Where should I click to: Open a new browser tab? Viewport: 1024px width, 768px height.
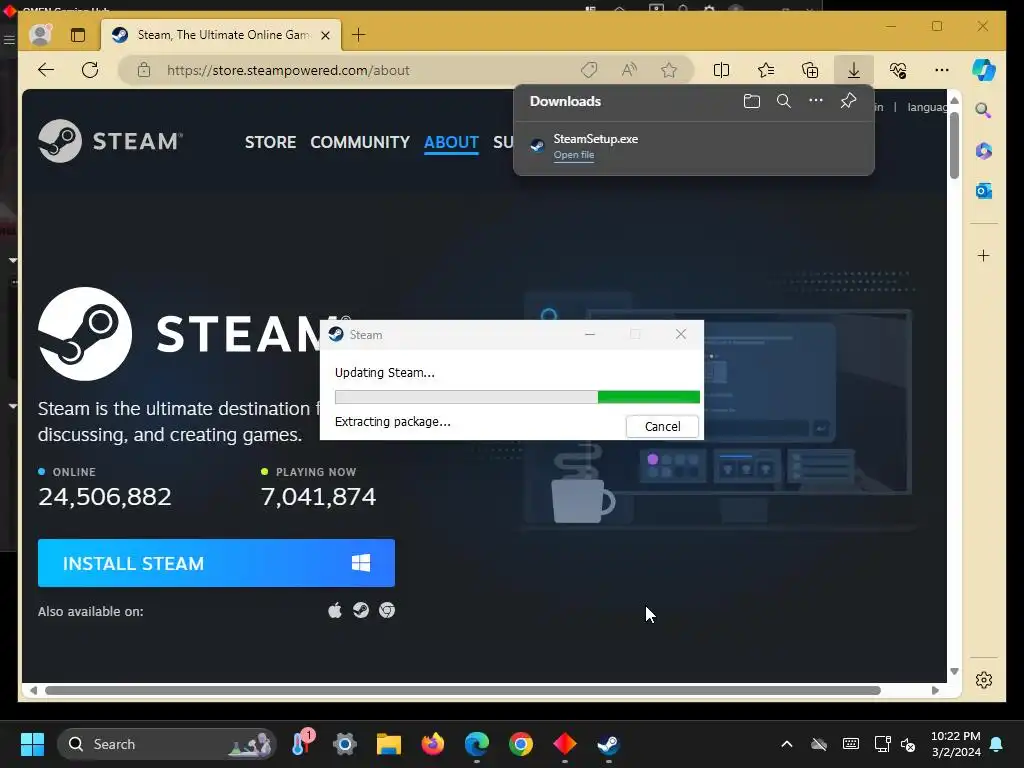pyautogui.click(x=359, y=35)
